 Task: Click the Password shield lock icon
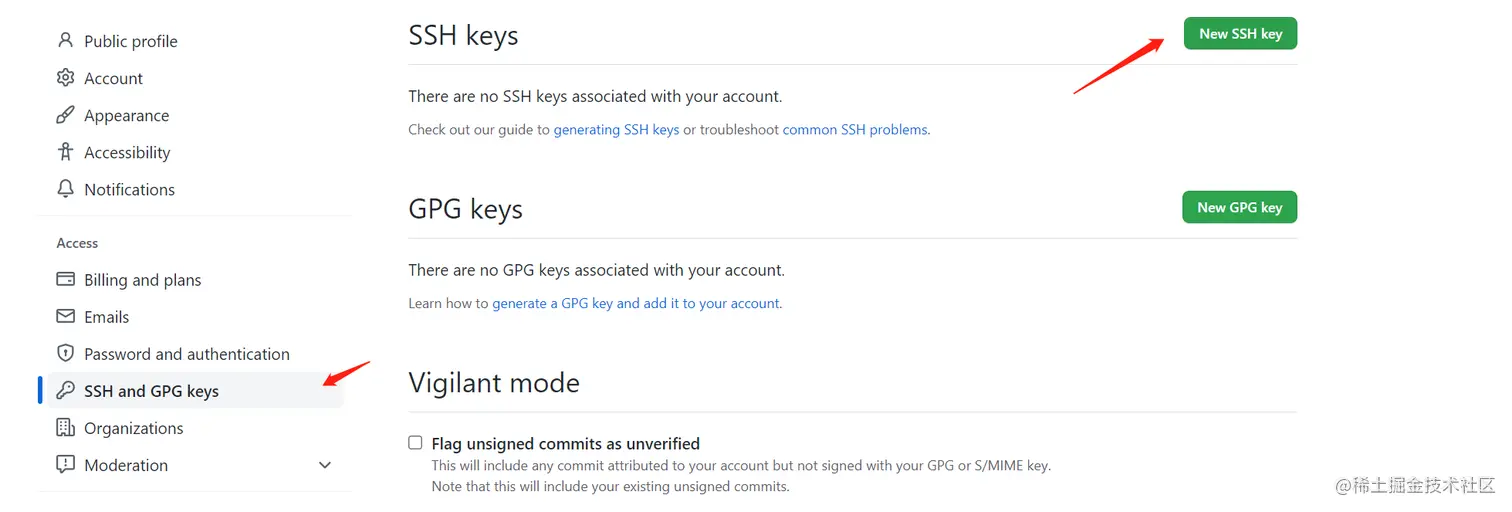(x=66, y=354)
